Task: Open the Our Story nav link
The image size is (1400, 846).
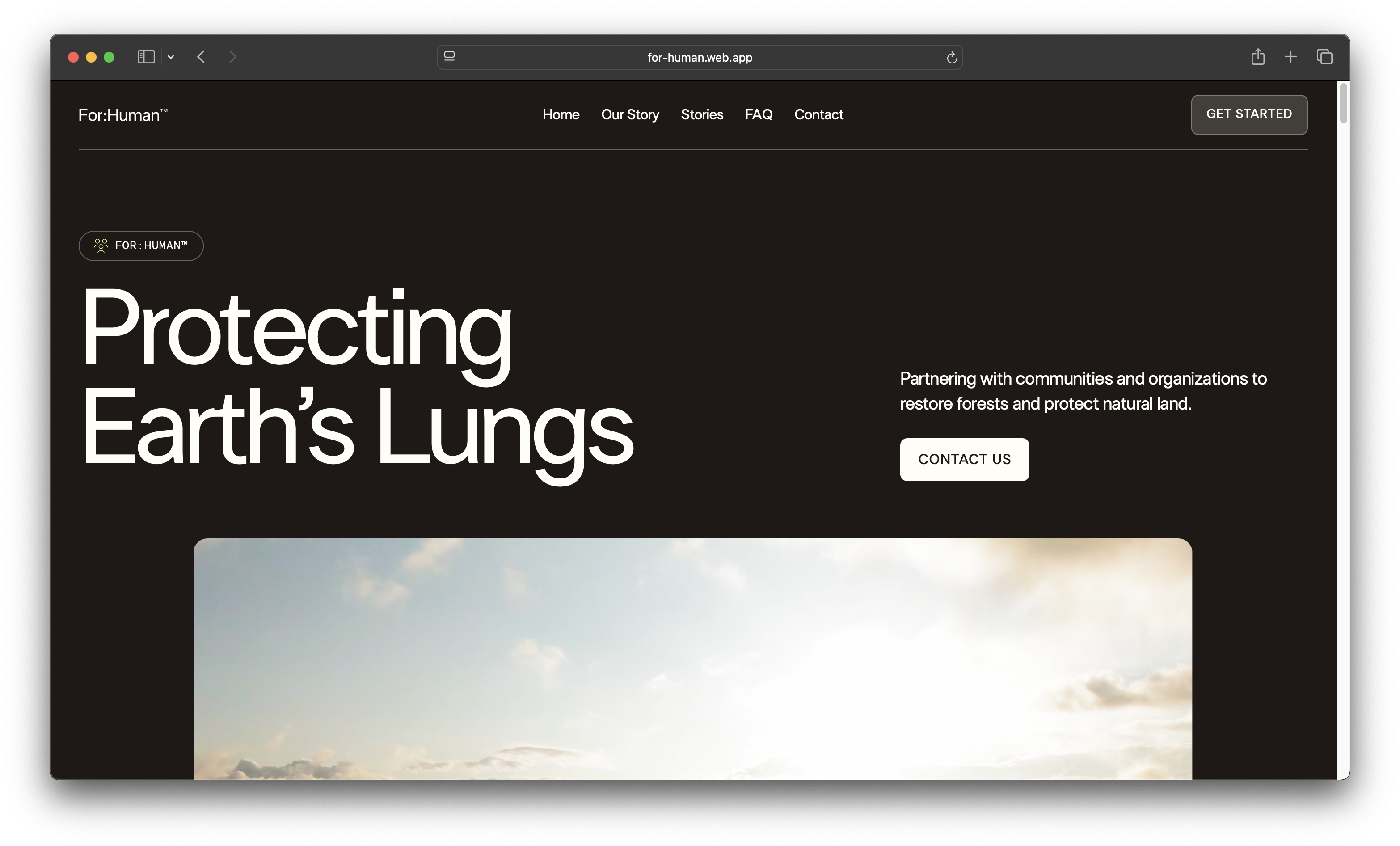Action: point(630,115)
